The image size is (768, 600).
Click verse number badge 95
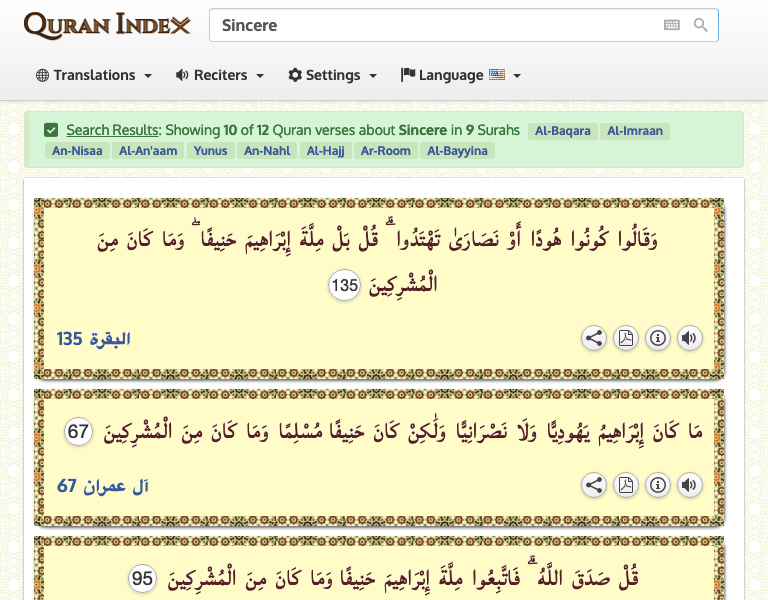[x=143, y=578]
